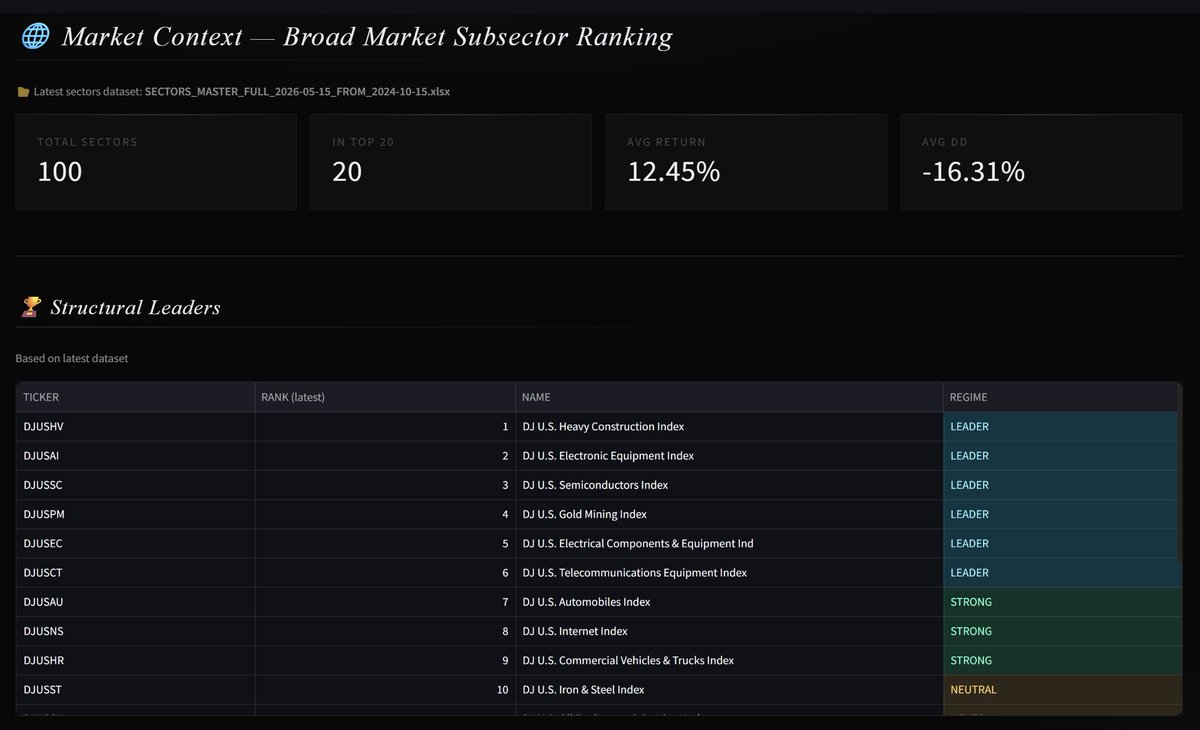
Task: Select the AVG RETURN 12.45% card
Action: pyautogui.click(x=746, y=162)
